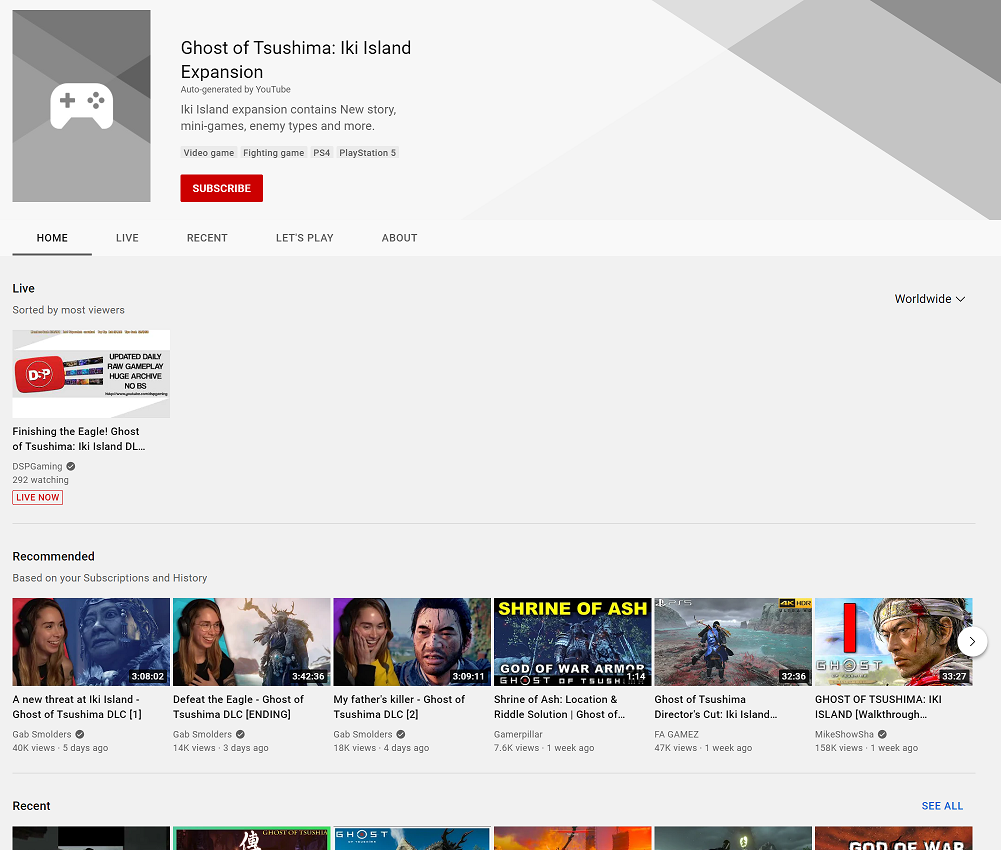Subscribe to the Iki Island Expansion channel

click(222, 188)
